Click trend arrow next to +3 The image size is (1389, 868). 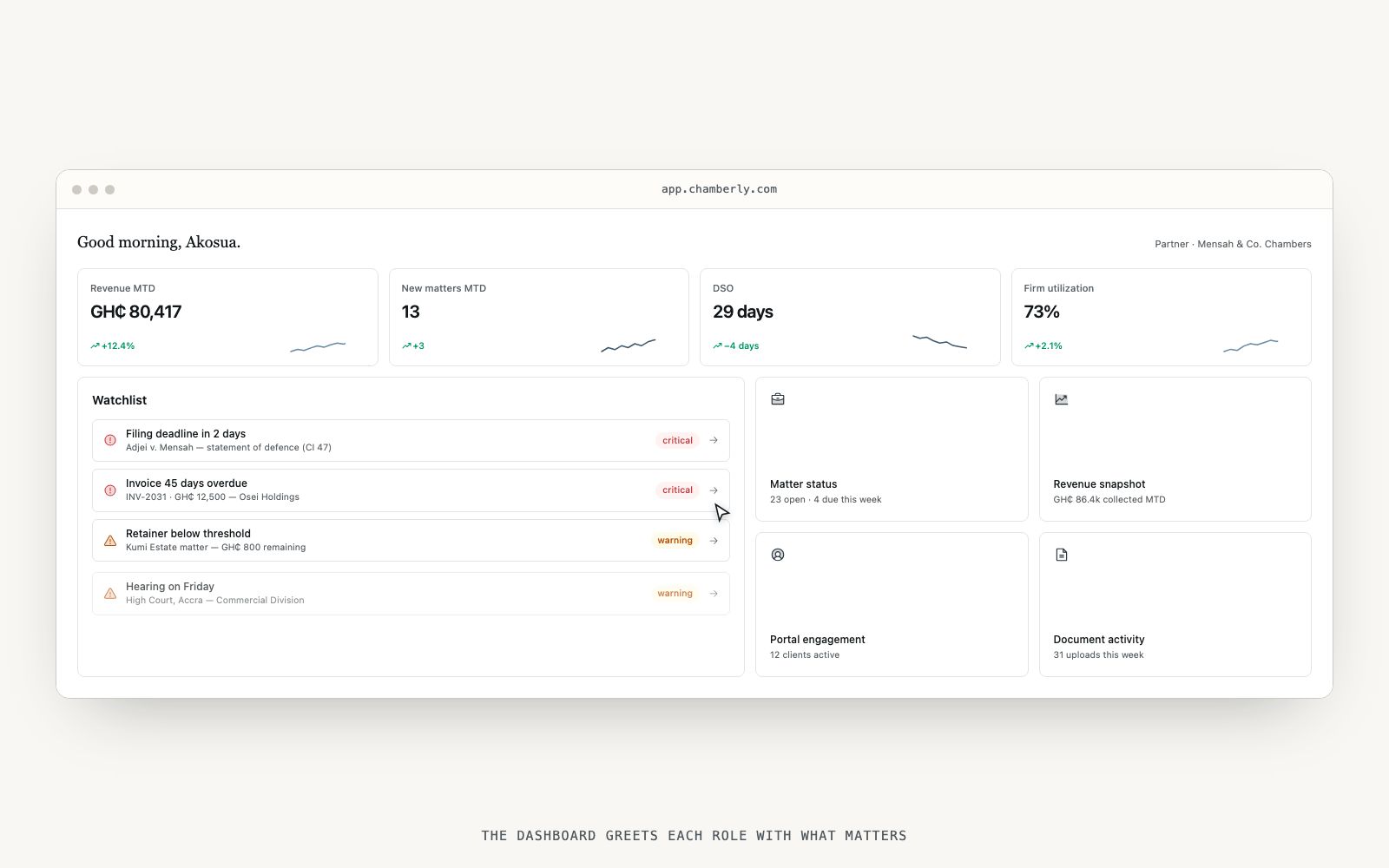point(406,345)
